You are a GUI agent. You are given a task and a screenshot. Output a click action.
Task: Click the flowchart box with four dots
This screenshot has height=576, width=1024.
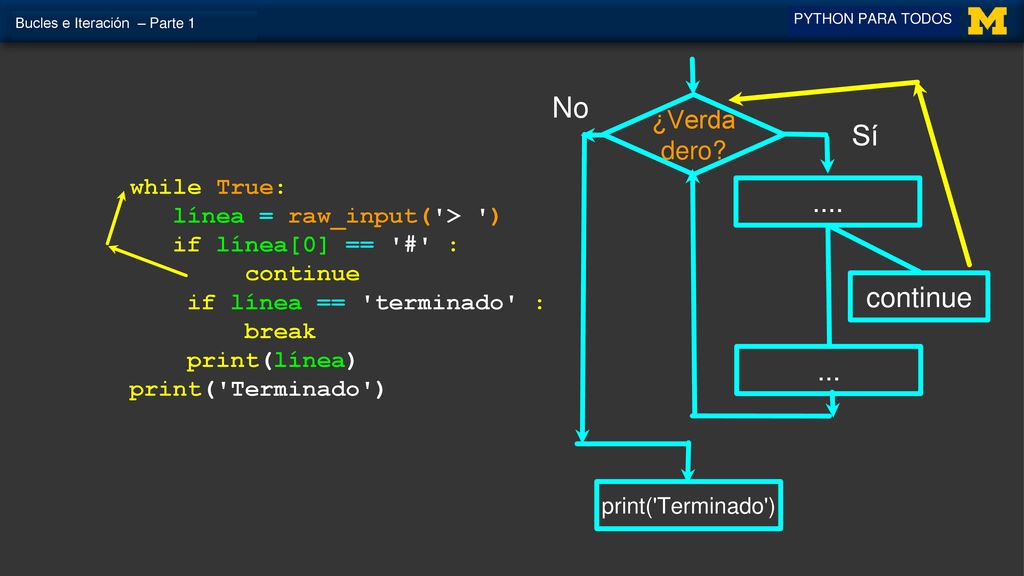(x=828, y=202)
